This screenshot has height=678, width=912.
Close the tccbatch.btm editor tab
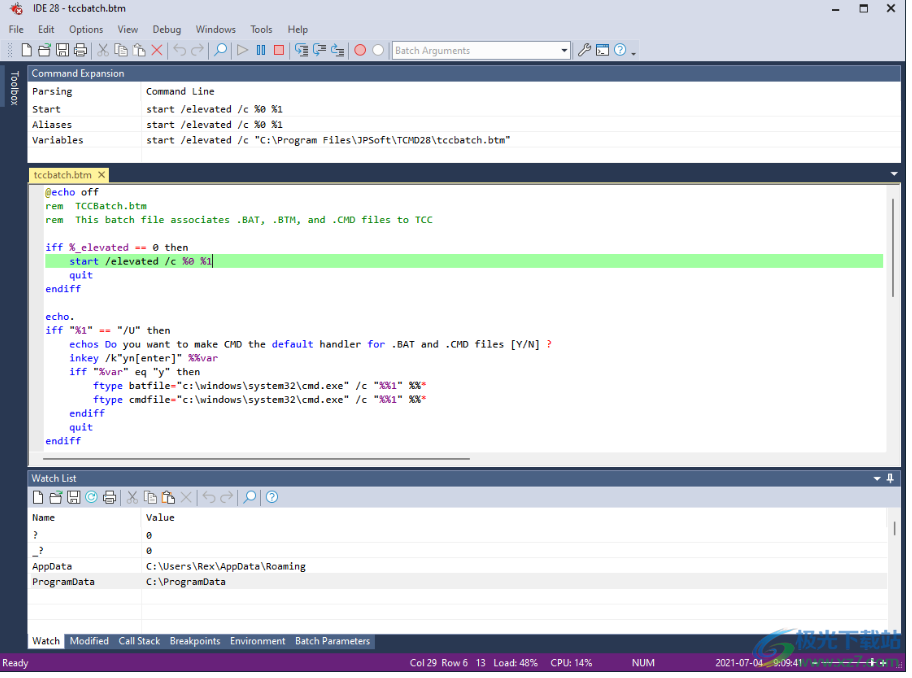click(x=102, y=175)
